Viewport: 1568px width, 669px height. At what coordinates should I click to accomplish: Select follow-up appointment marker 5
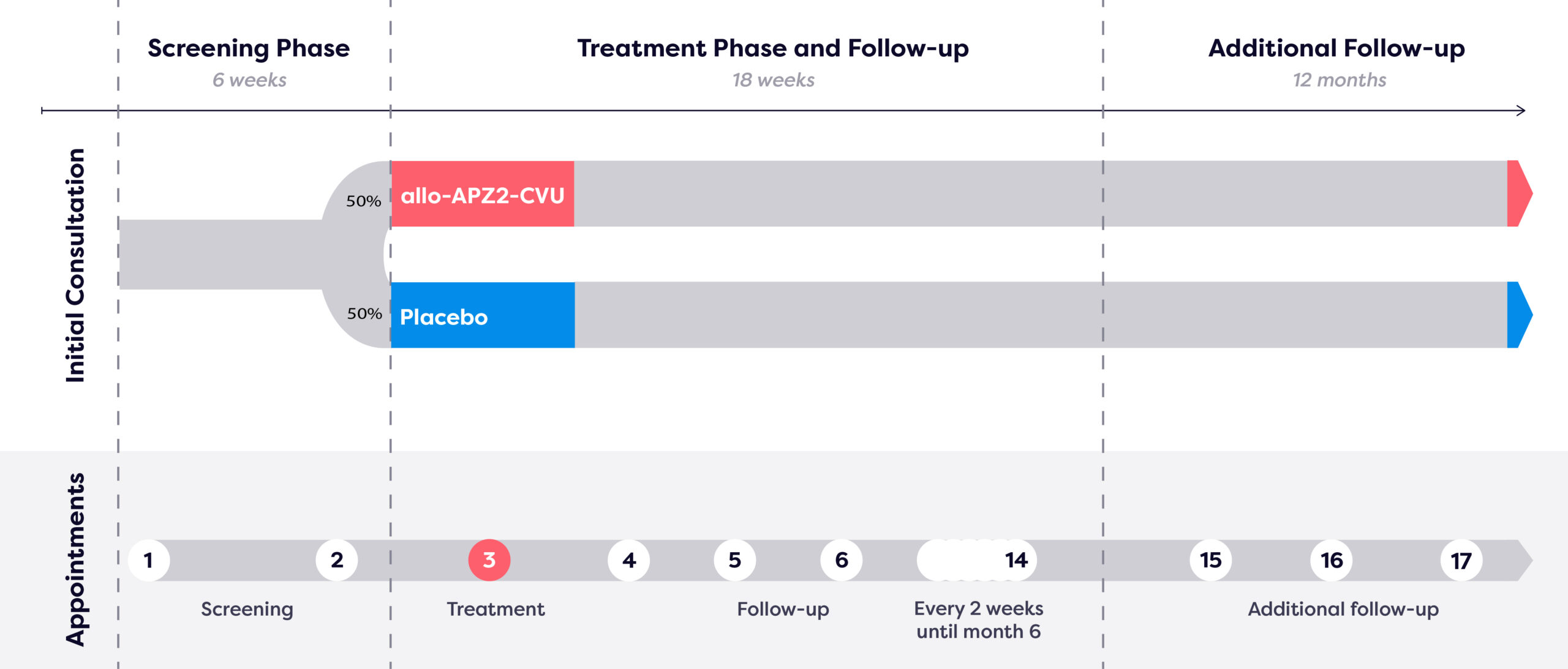point(735,560)
